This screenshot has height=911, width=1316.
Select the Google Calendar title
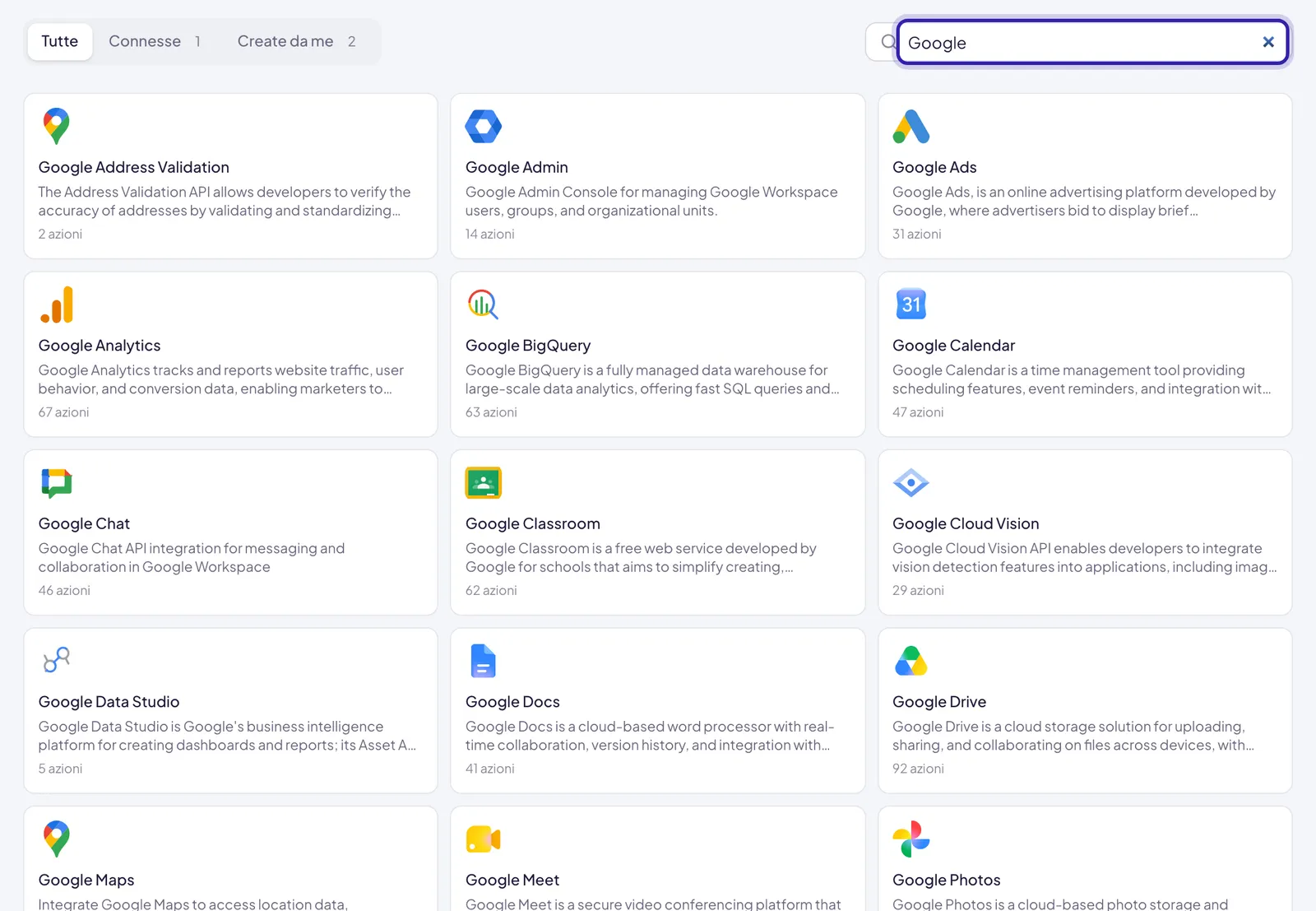click(x=953, y=346)
